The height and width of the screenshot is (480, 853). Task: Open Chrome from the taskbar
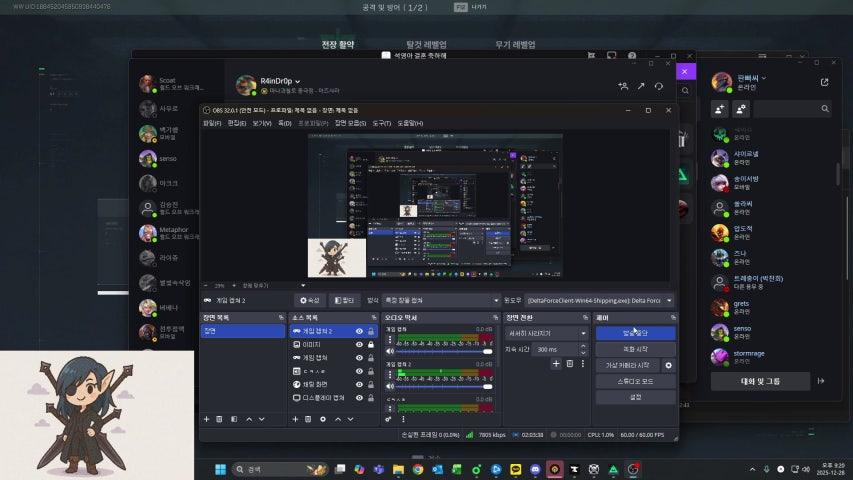tap(418, 469)
